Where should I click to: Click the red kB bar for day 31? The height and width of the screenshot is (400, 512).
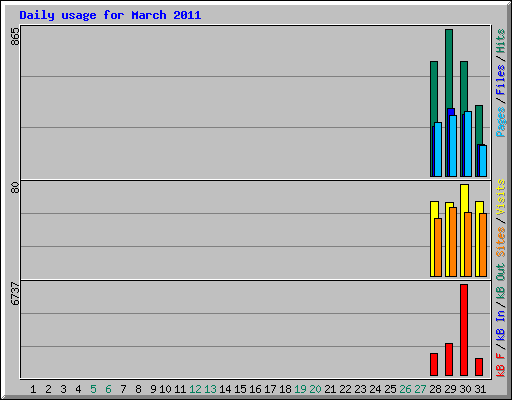coord(479,367)
